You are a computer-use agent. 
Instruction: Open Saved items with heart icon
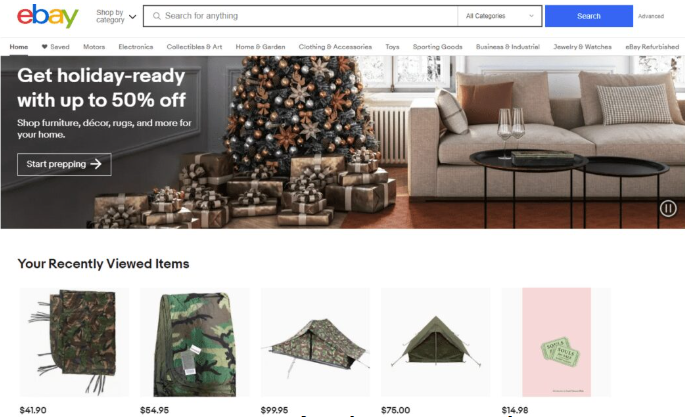point(55,47)
